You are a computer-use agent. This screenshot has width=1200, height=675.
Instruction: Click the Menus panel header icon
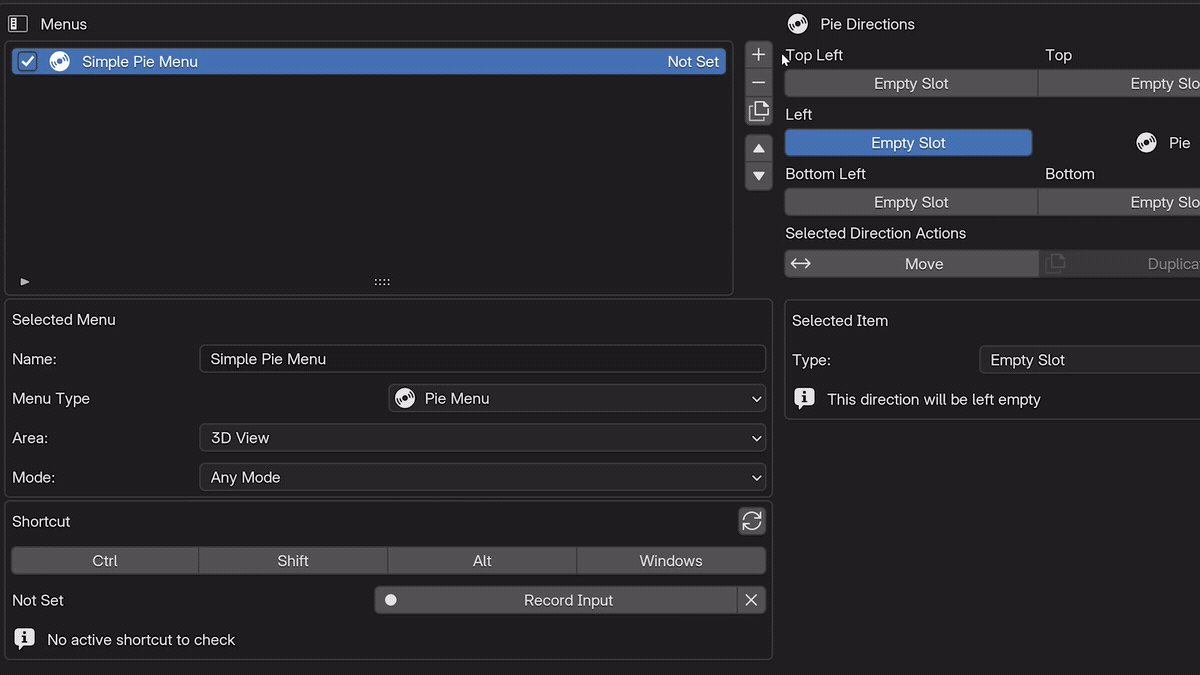[17, 24]
